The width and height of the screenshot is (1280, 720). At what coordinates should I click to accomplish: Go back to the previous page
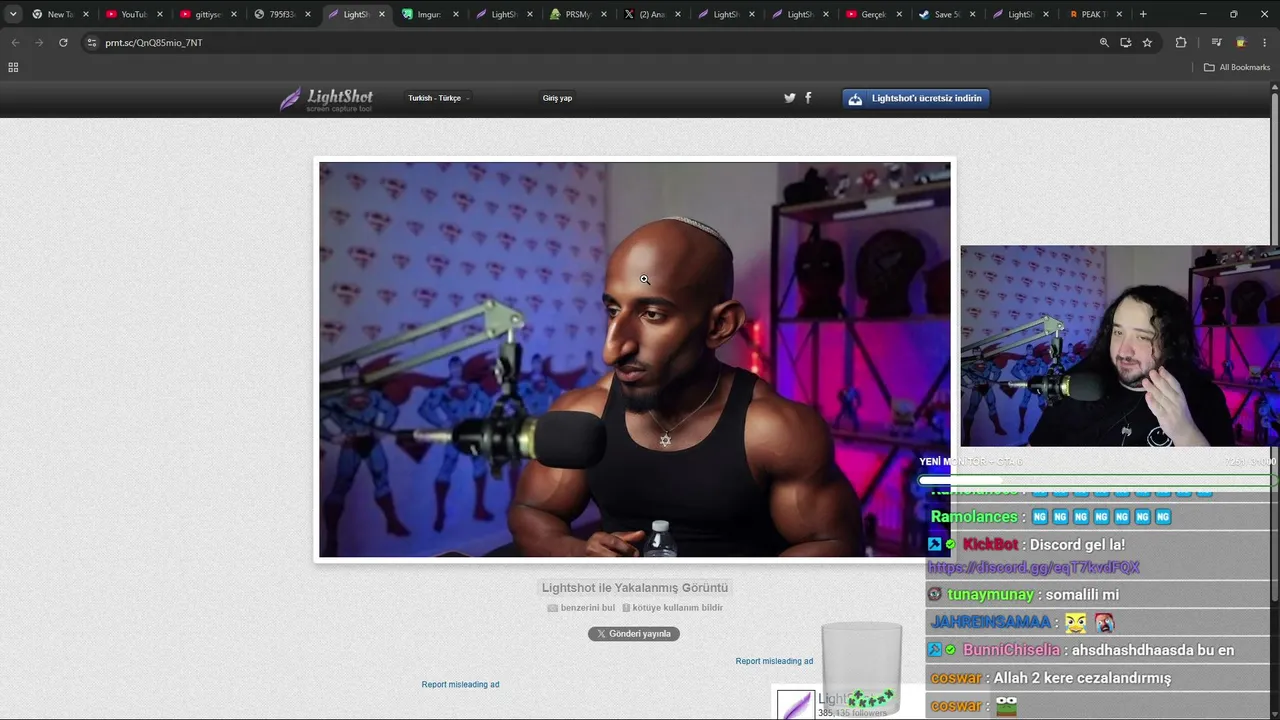coord(15,43)
